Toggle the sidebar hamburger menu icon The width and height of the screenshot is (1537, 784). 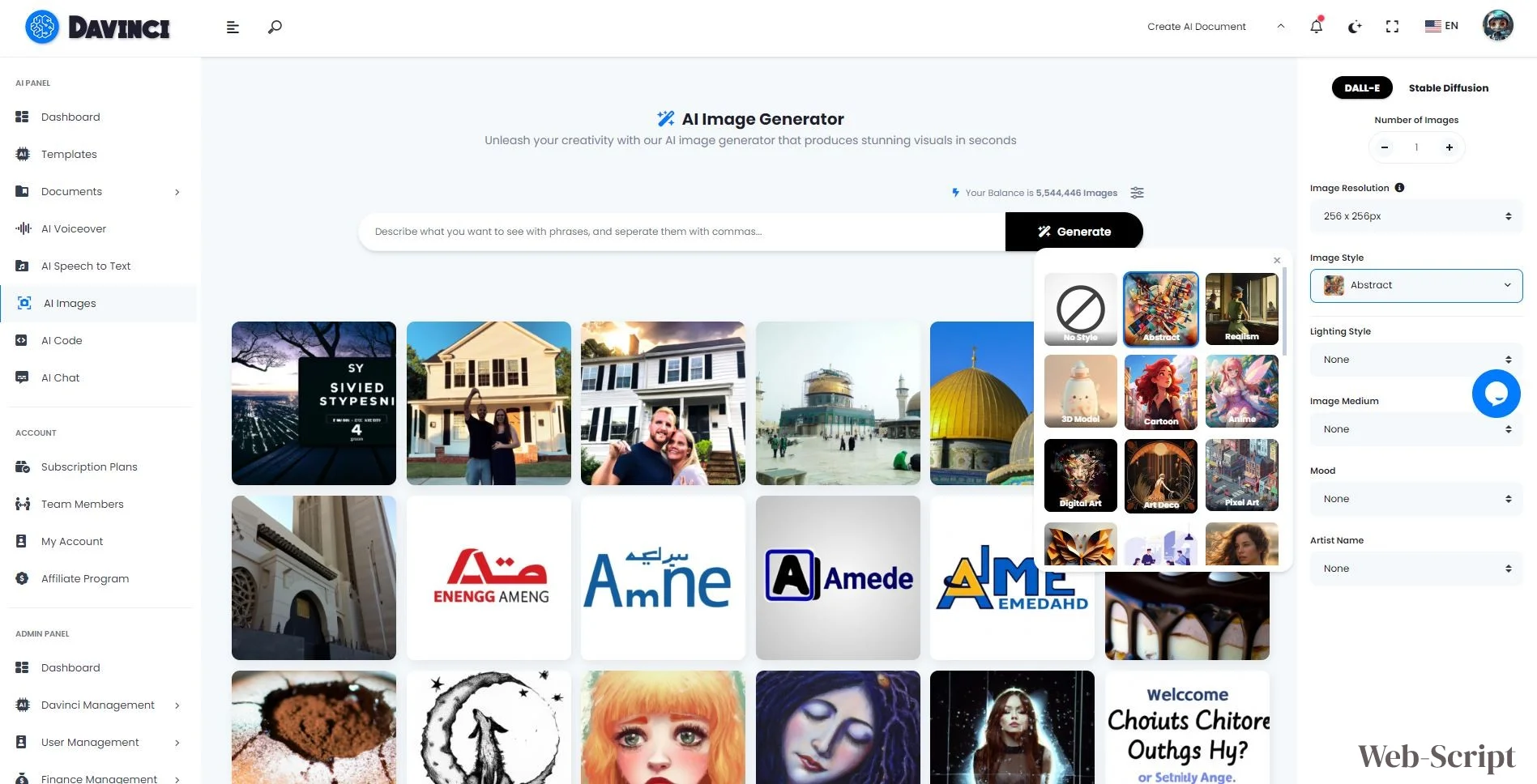[233, 28]
